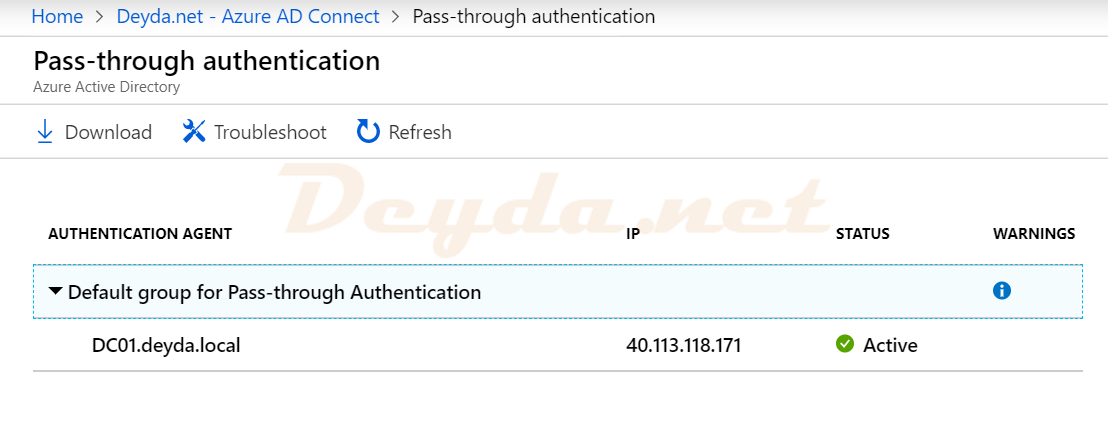Click the Download arrow icon

[x=45, y=132]
